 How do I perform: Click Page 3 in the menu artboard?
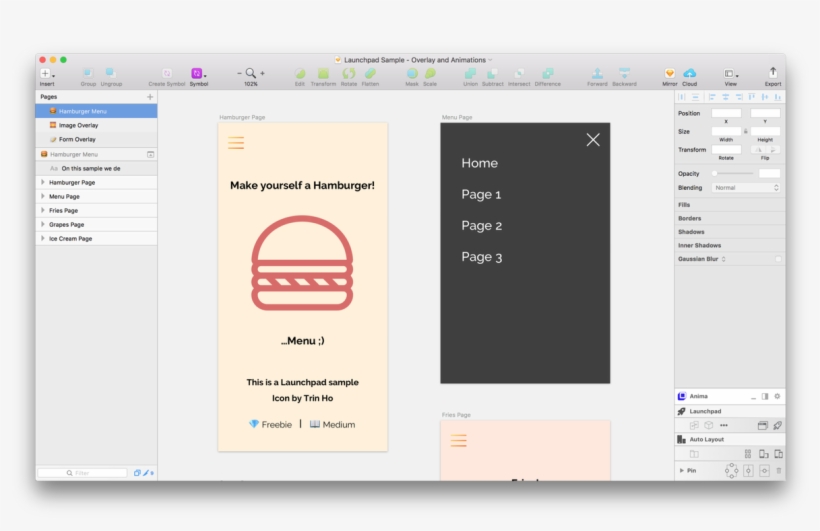click(x=482, y=257)
